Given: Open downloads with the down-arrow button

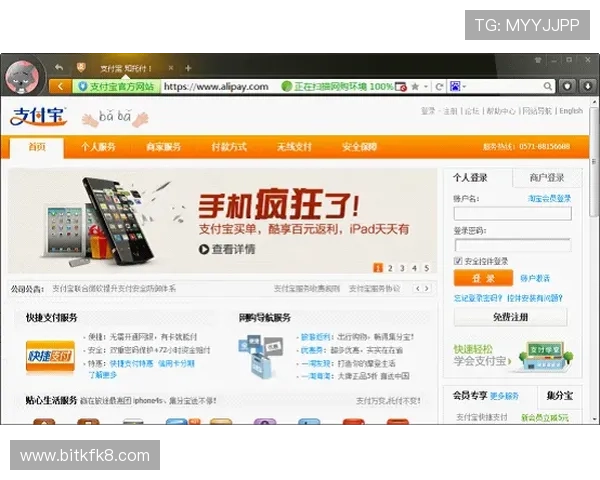Looking at the screenshot, I should coord(587,86).
